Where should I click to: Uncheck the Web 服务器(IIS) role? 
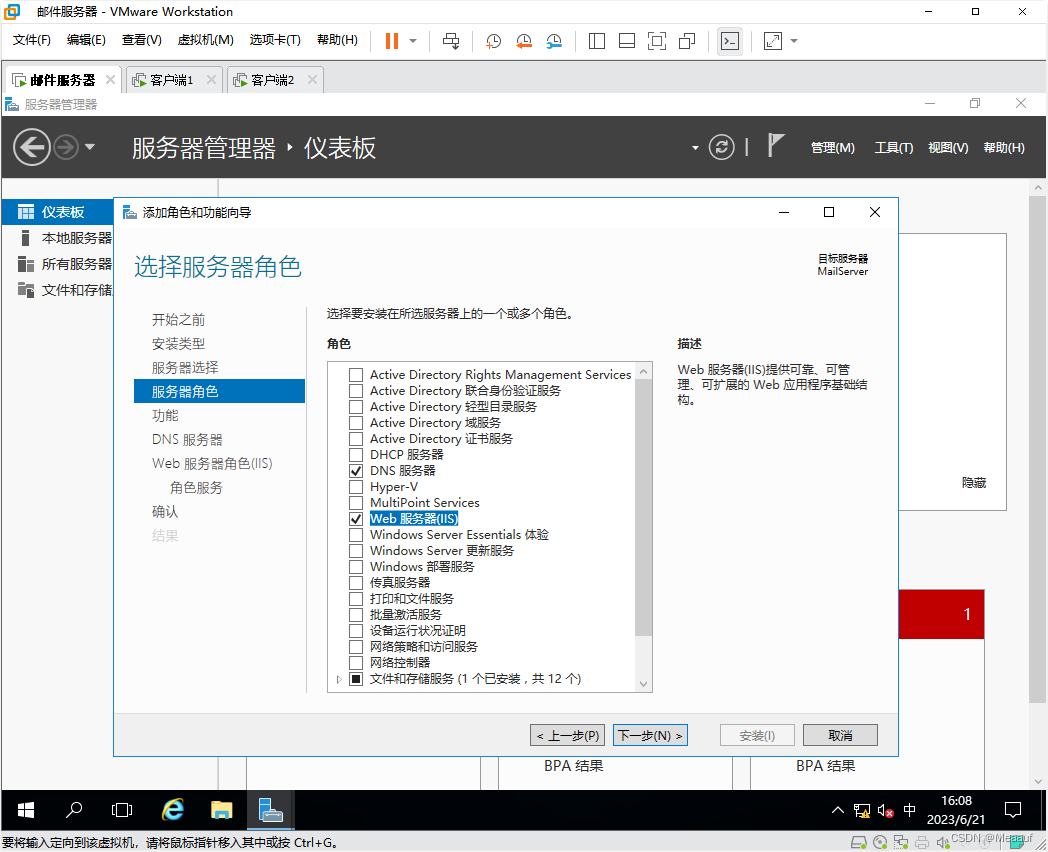356,519
